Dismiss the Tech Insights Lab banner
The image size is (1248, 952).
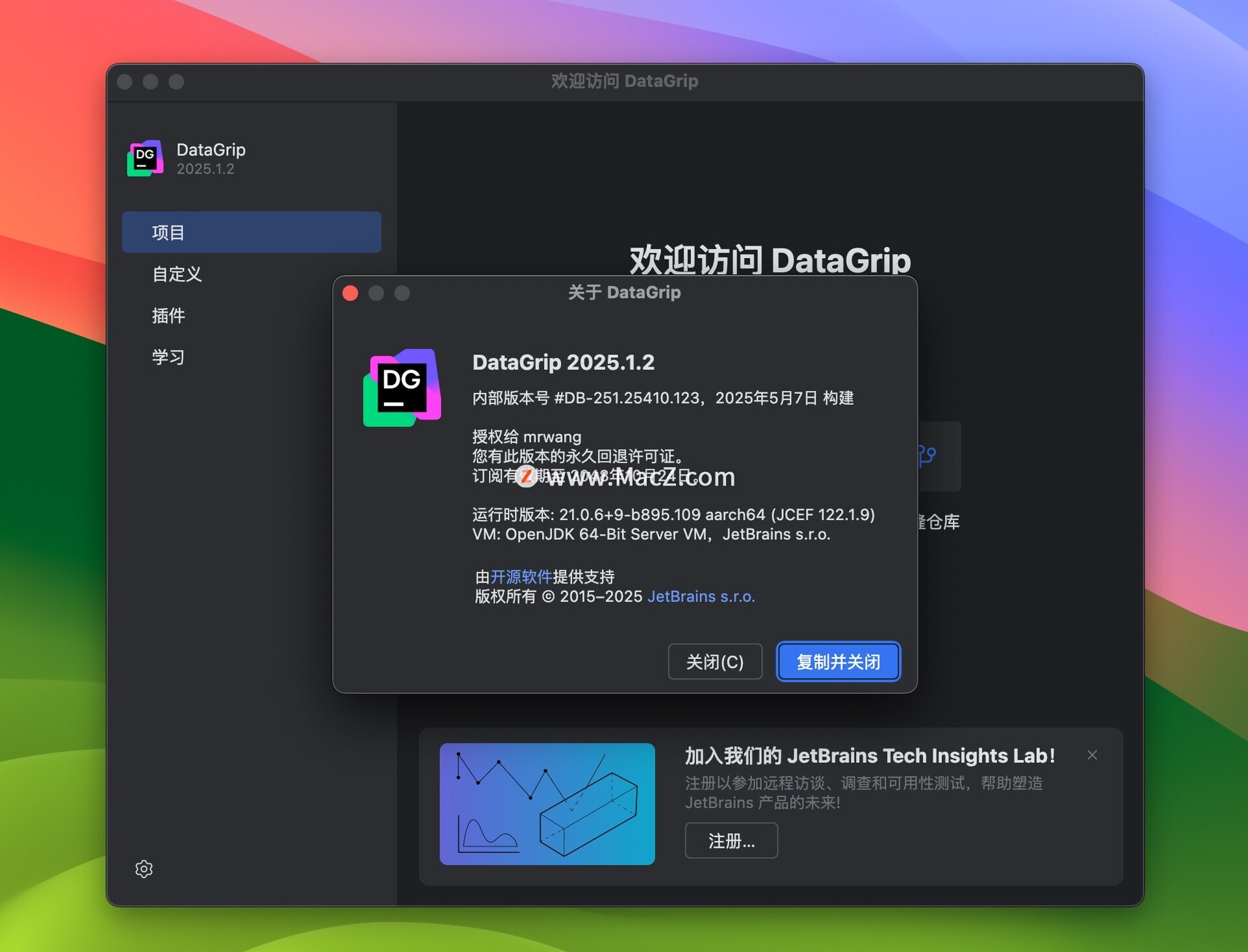[x=1092, y=754]
